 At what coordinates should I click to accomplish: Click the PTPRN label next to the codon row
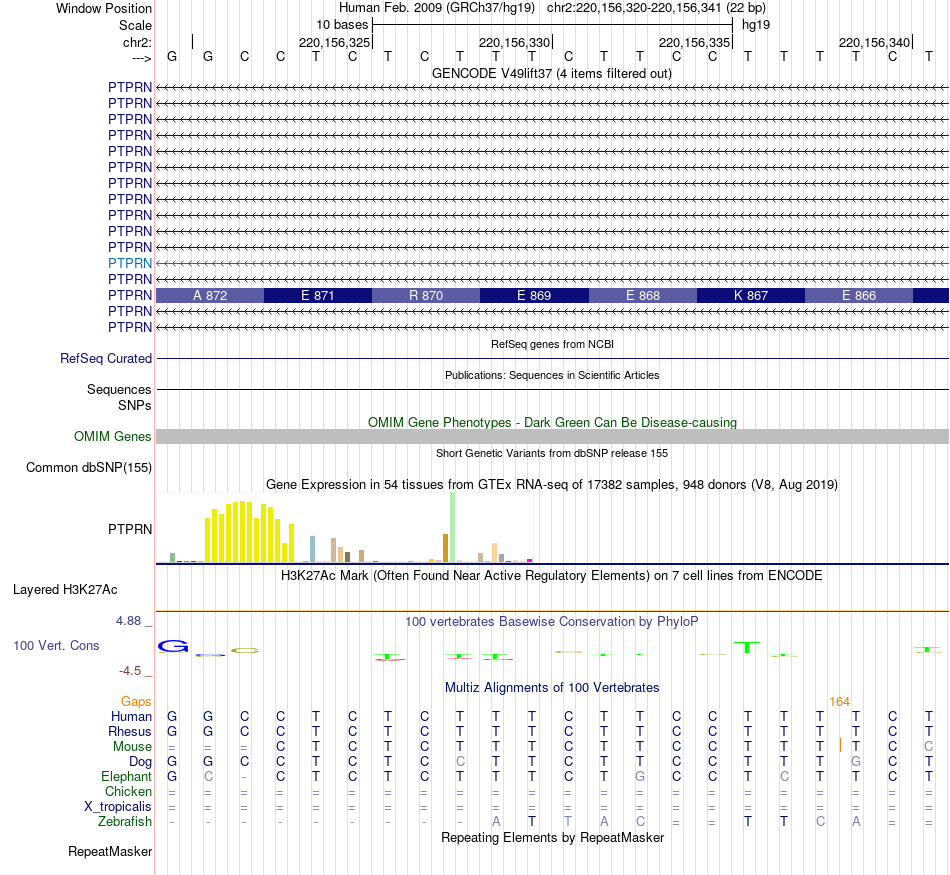tap(130, 295)
